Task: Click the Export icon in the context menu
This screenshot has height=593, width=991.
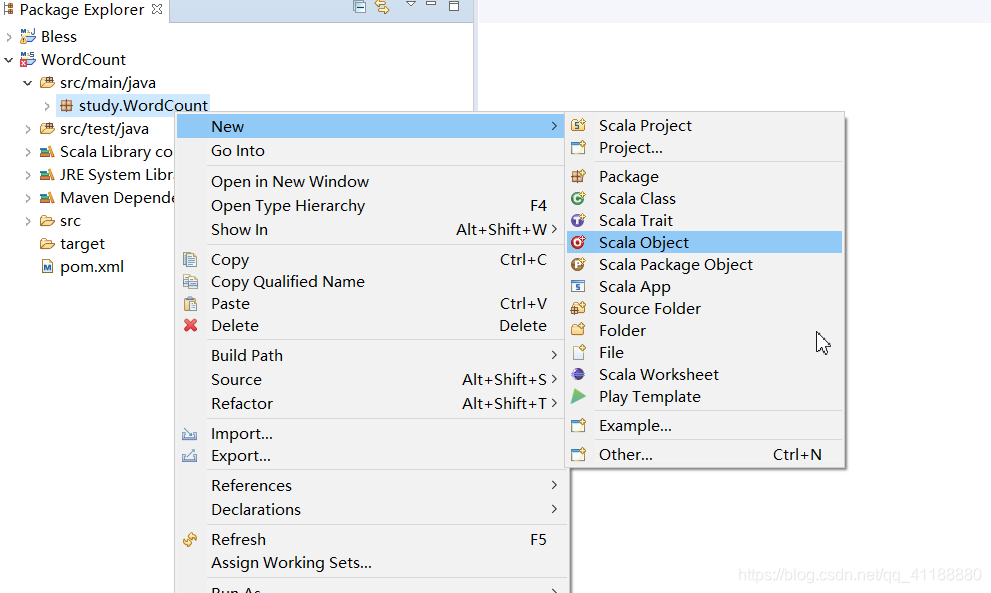Action: point(190,455)
